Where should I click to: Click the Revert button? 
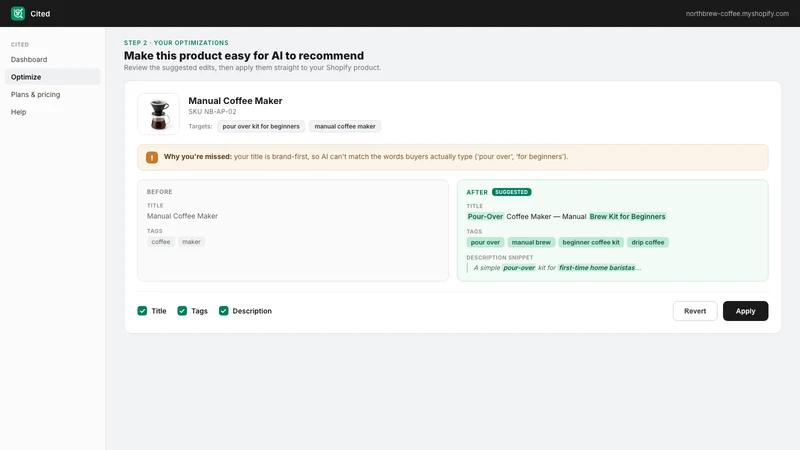coord(695,311)
